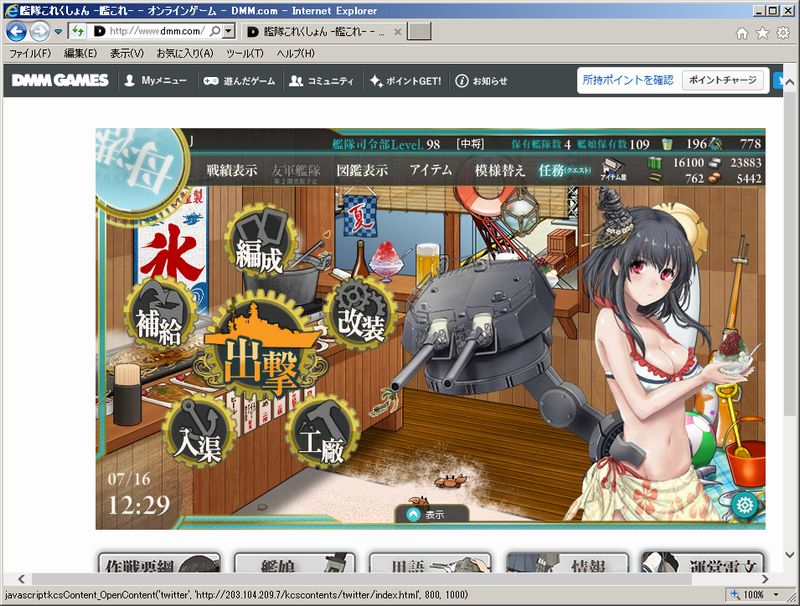Expand the address bar autocomplete dropdown

[229, 31]
